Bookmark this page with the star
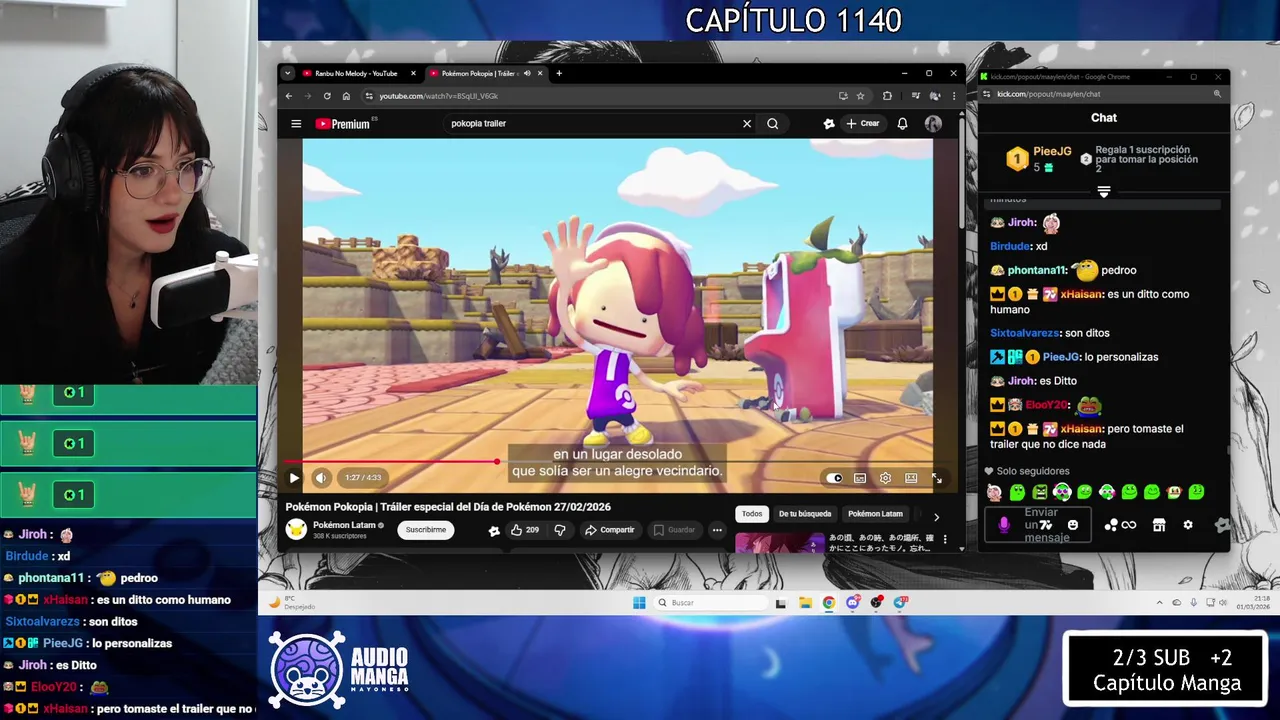The height and width of the screenshot is (720, 1280). point(860,96)
